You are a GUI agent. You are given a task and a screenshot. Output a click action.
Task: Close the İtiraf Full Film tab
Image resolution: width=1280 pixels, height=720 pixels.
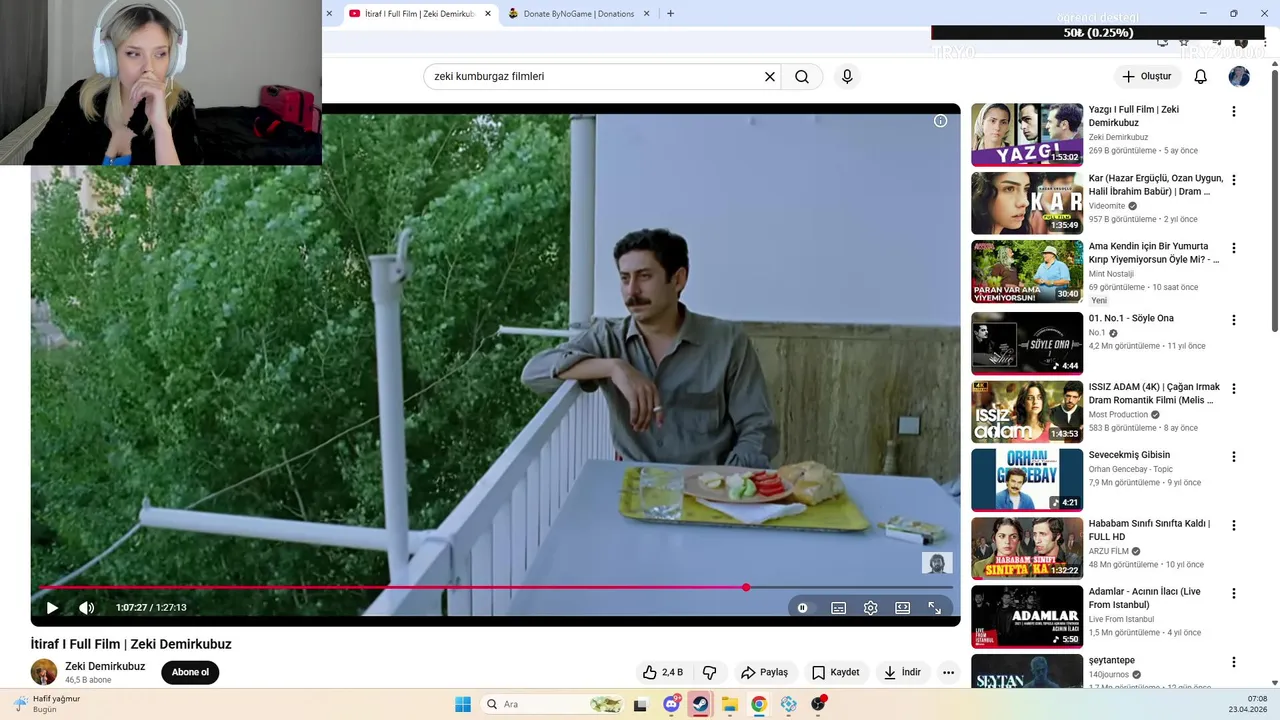(488, 14)
